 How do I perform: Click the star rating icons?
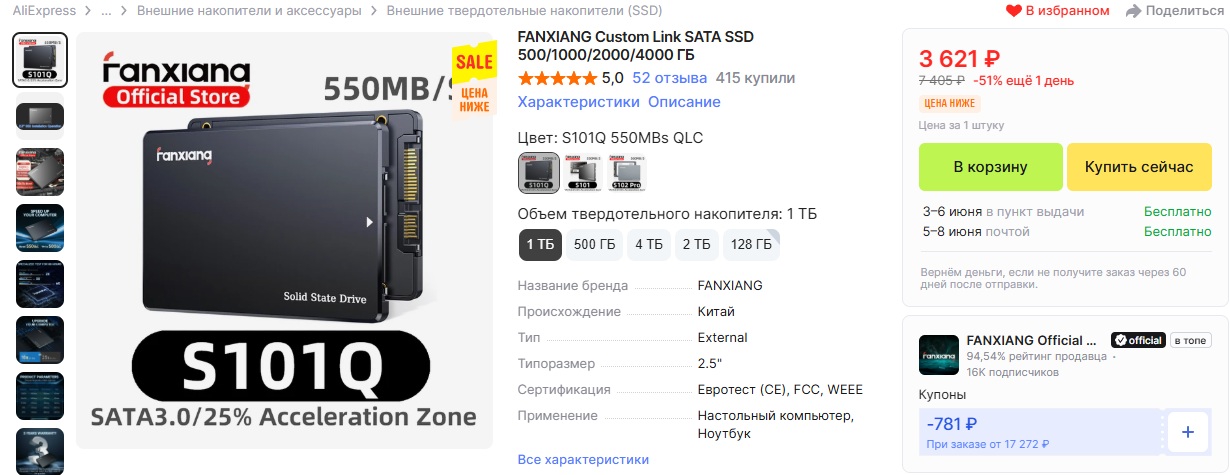point(556,78)
